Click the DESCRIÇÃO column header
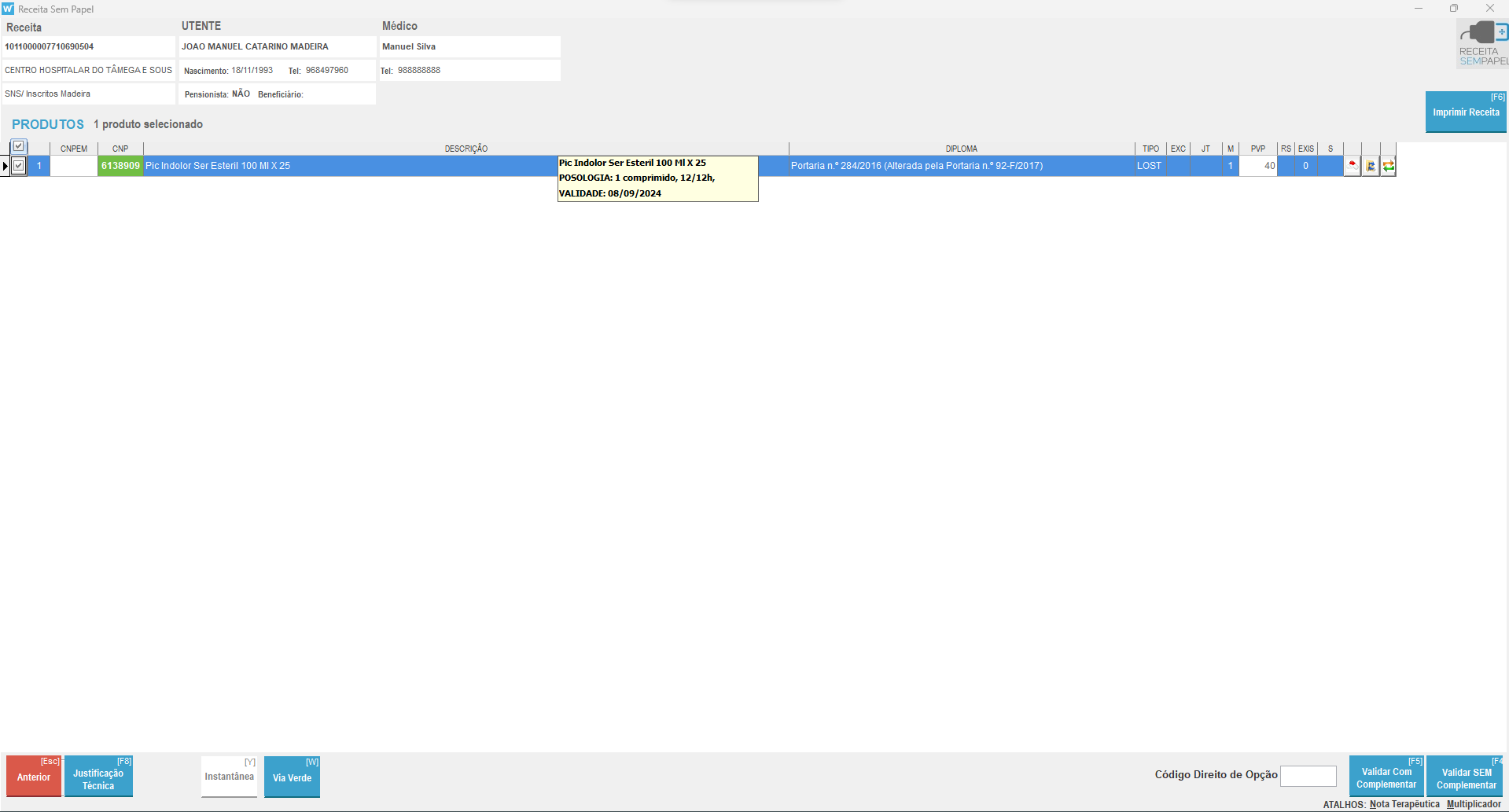Viewport: 1509px width, 812px height. (x=466, y=149)
